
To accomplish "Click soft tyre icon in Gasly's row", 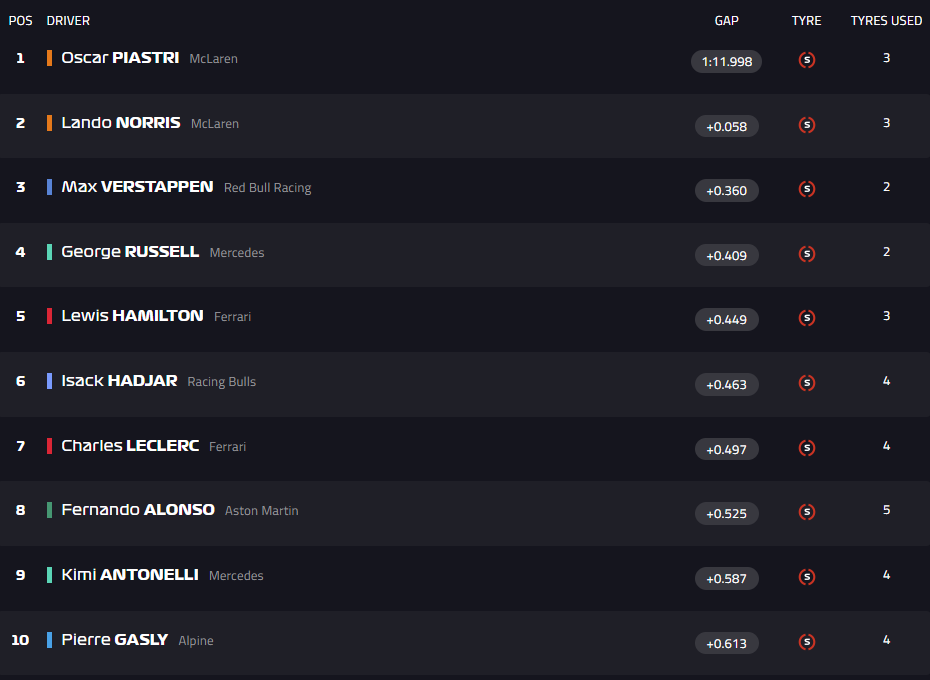I will point(807,642).
